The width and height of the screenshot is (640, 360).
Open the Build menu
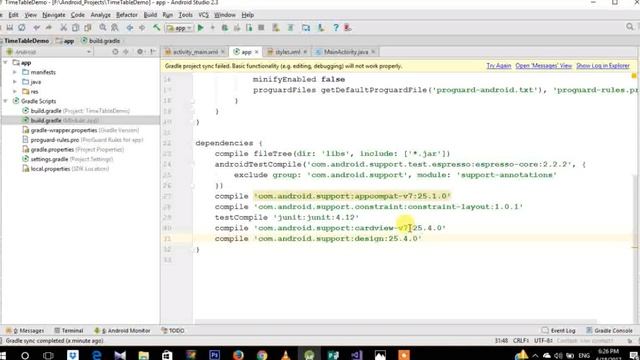pos(150,15)
